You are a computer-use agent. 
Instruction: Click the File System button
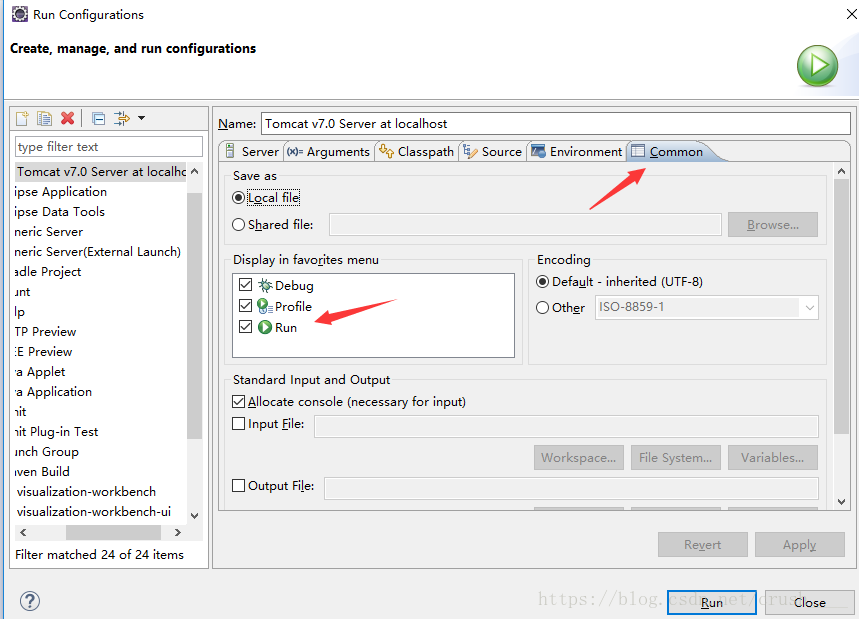(675, 457)
